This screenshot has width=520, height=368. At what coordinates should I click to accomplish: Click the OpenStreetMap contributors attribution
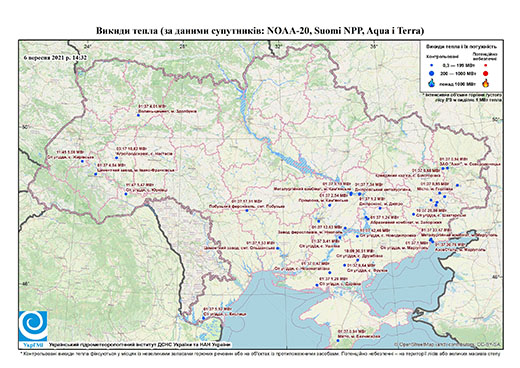[x=447, y=344]
